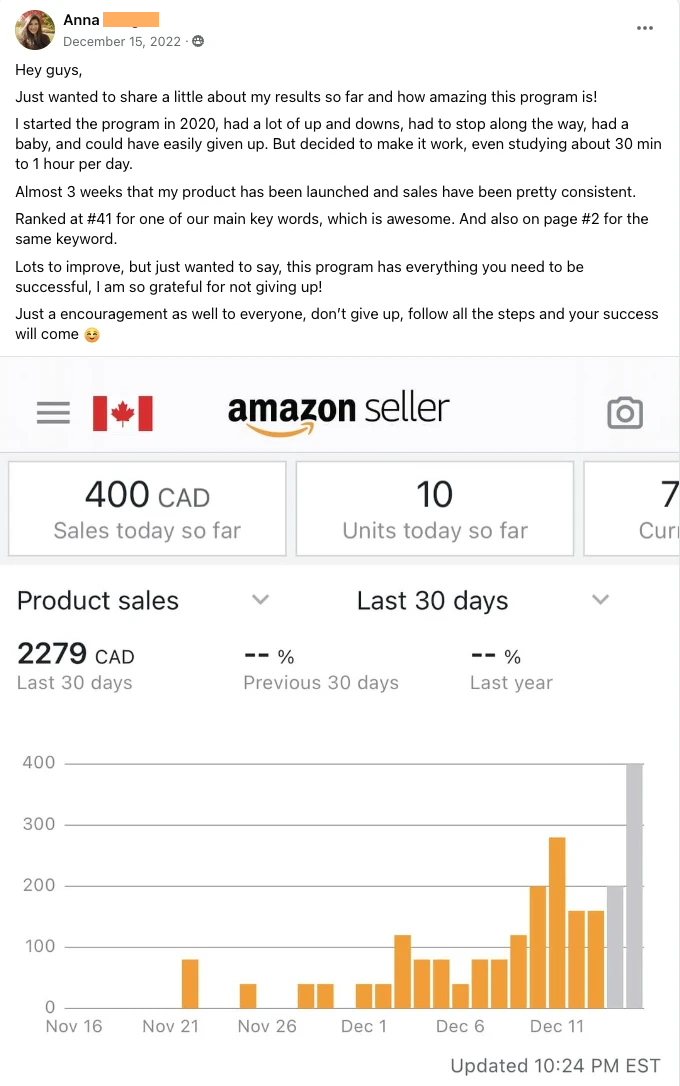The image size is (680, 1086).
Task: Click the globe public-audience icon
Action: [198, 41]
